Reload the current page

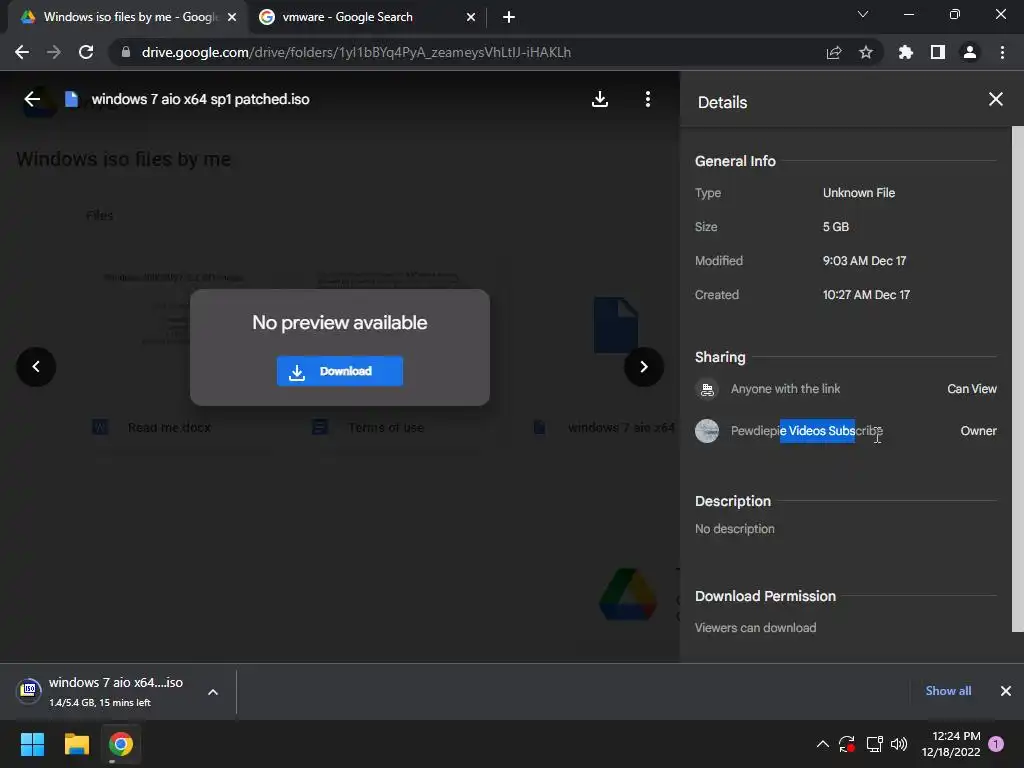(x=86, y=52)
